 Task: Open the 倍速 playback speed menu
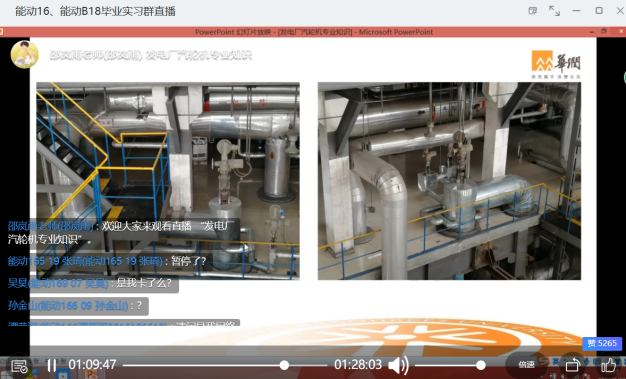(526, 365)
